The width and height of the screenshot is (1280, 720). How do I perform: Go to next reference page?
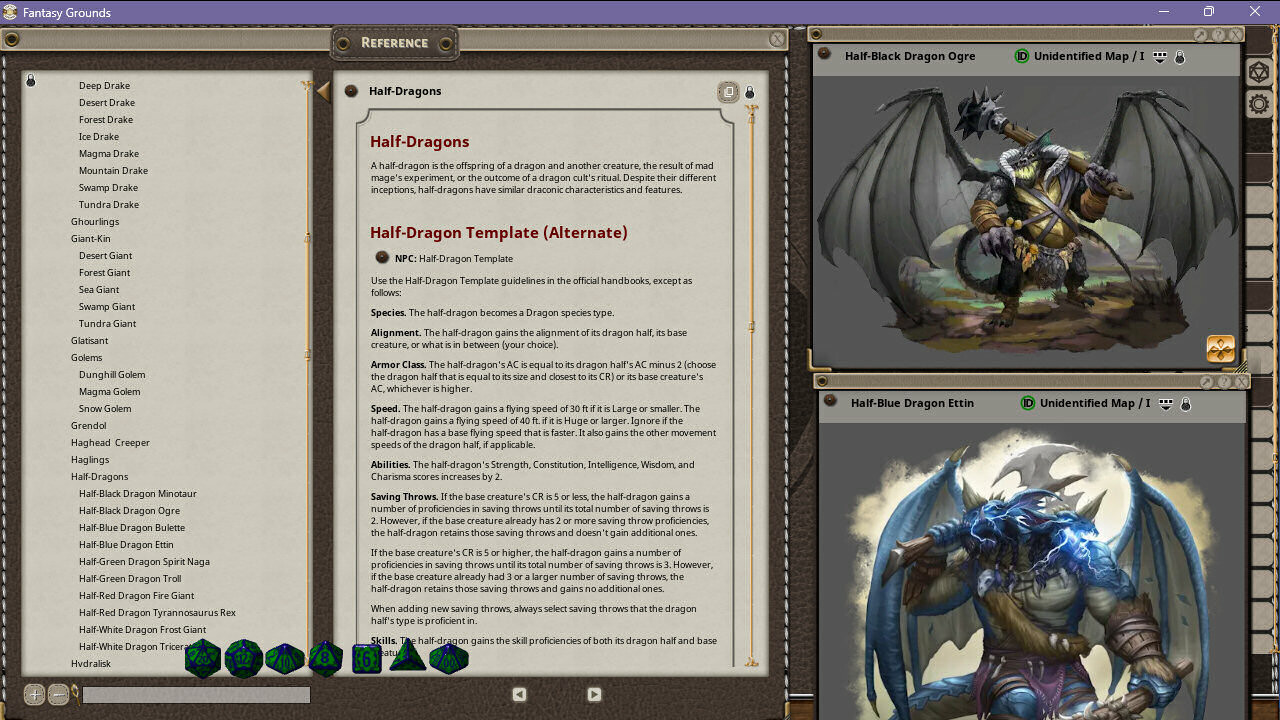[594, 694]
